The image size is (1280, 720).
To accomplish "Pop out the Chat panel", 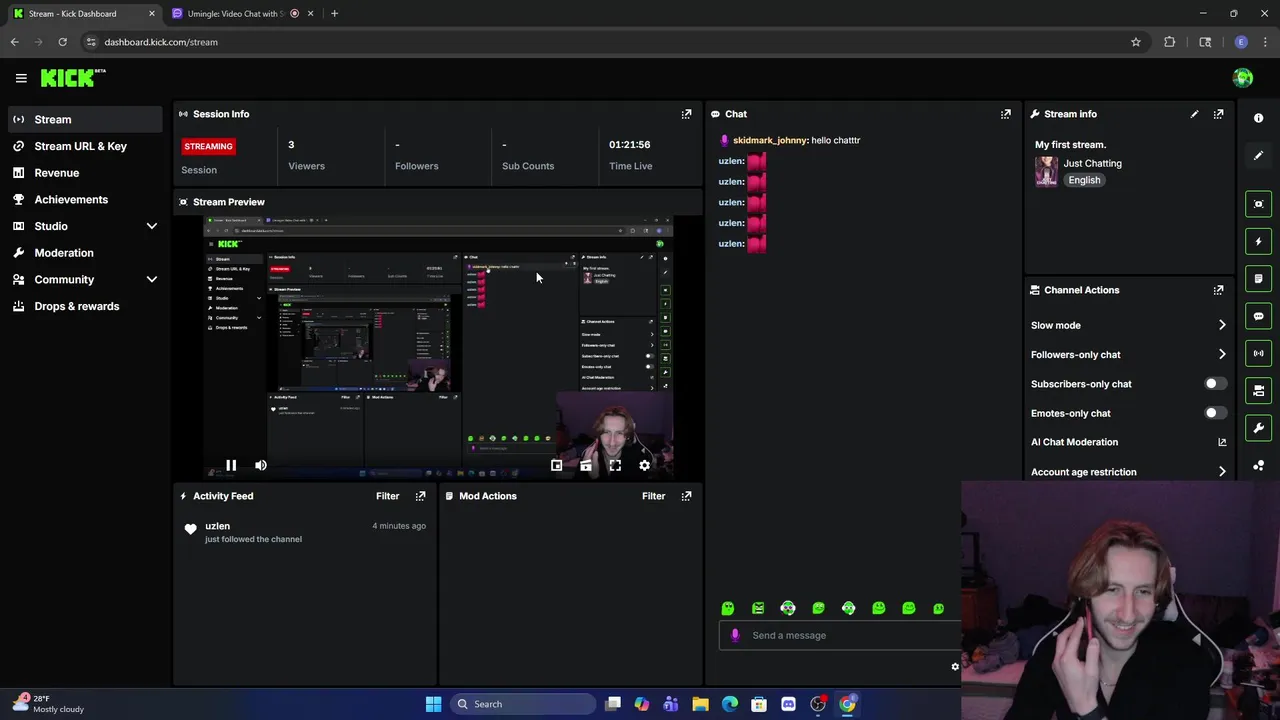I will tap(1006, 114).
